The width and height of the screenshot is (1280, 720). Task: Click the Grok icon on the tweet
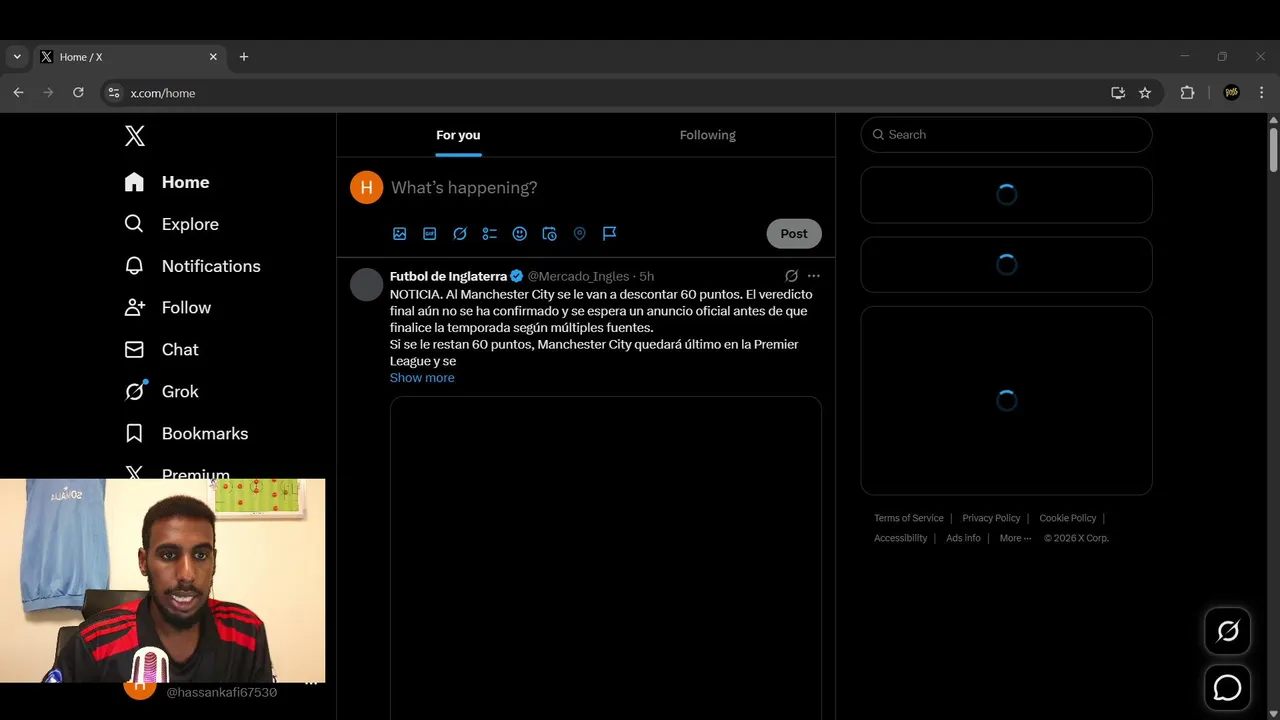791,276
